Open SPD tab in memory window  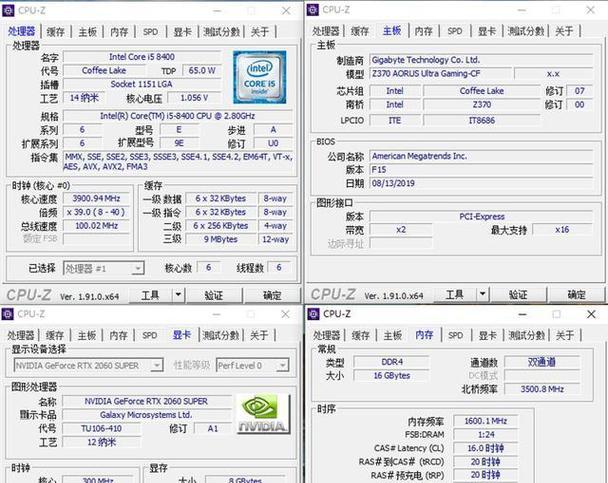pos(456,335)
